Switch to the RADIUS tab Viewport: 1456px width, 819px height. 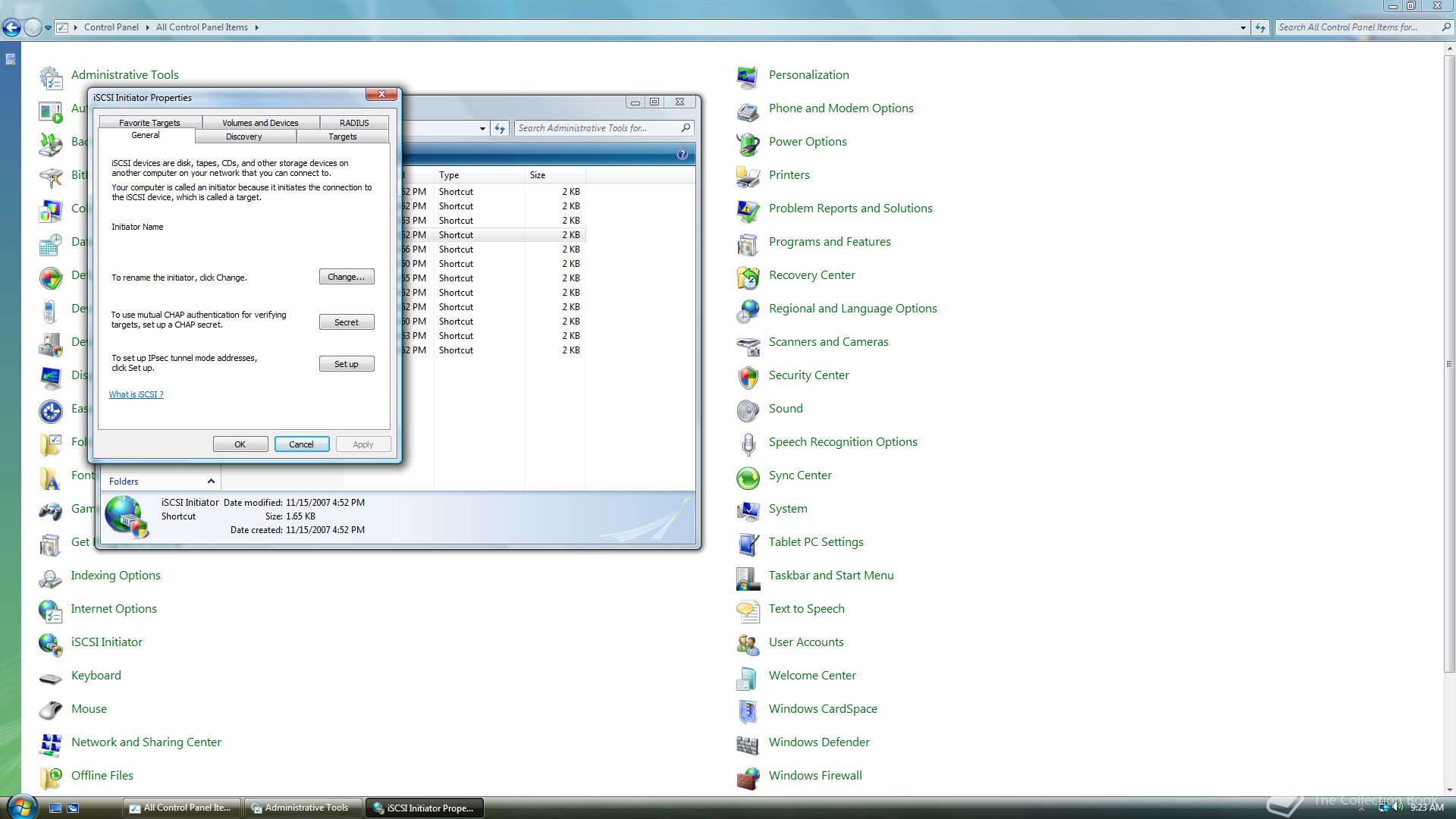354,122
